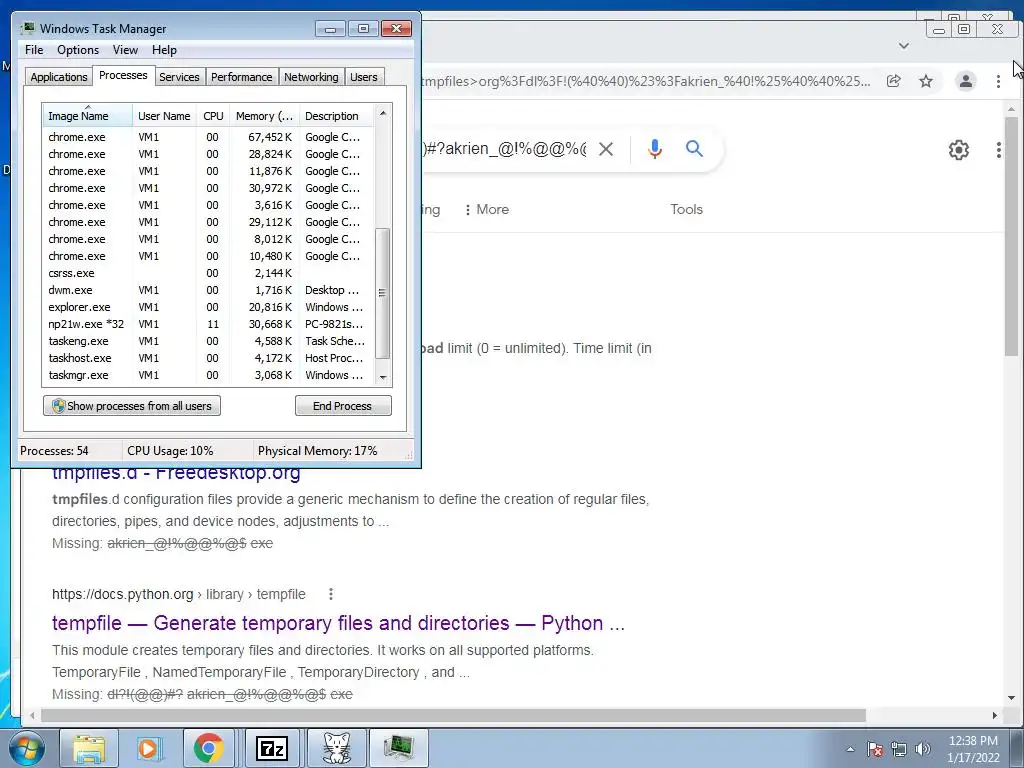Sort processes by User Name column
This screenshot has width=1024, height=768.
[x=164, y=116]
